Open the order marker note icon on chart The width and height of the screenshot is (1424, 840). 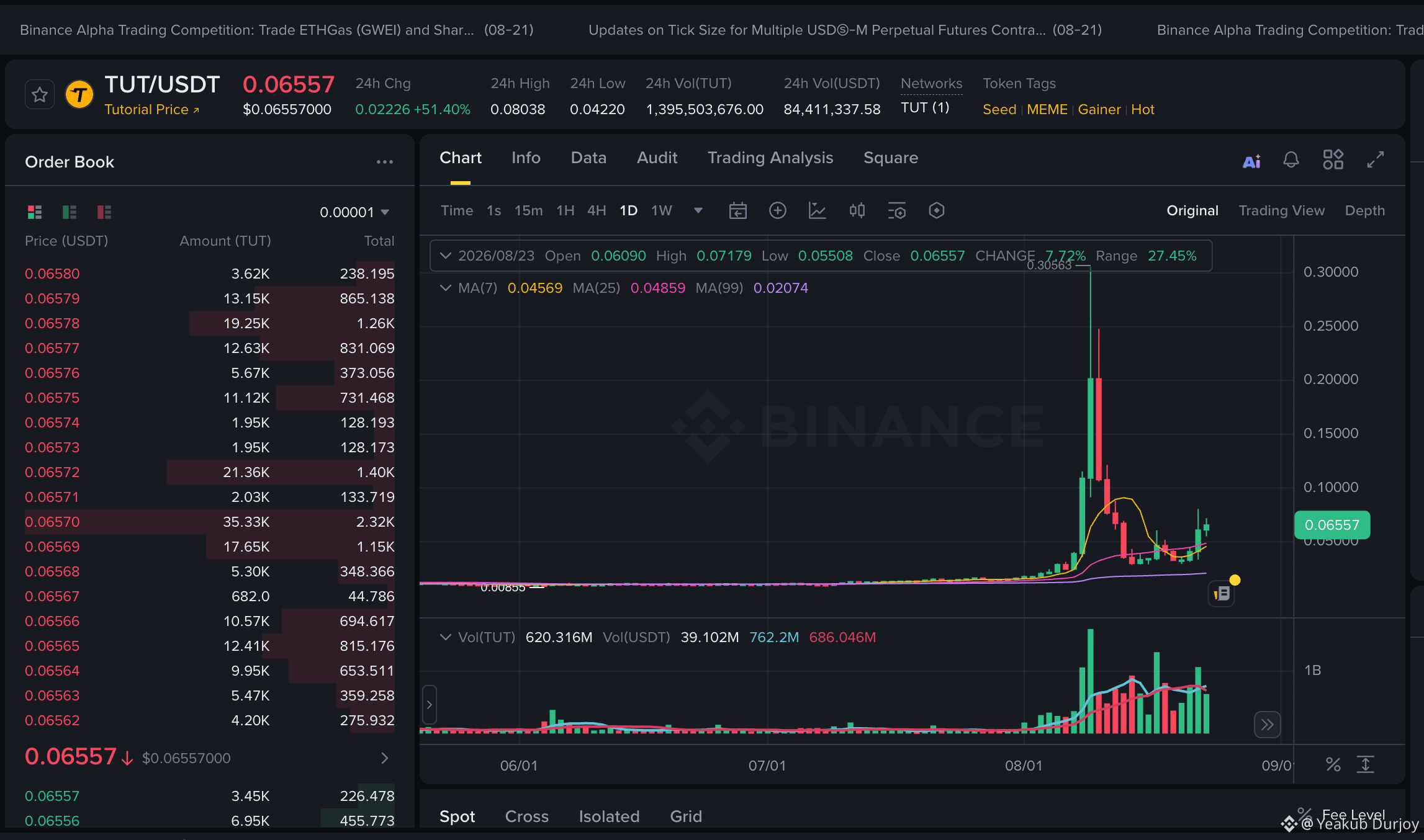coord(1222,594)
